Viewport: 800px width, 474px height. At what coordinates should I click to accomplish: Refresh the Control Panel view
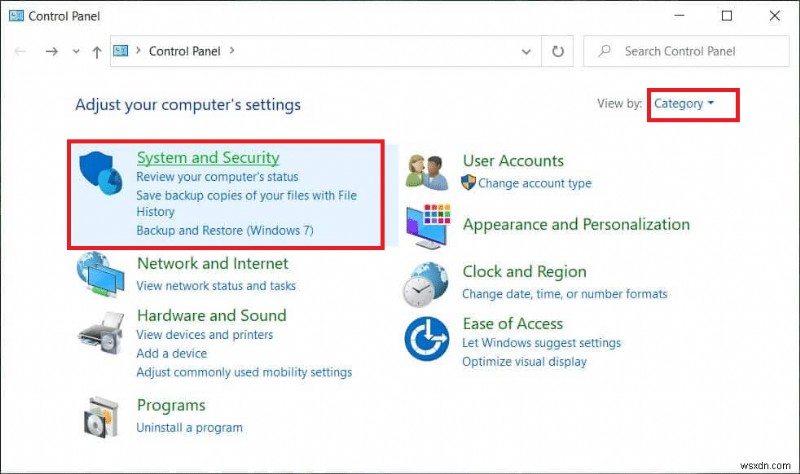click(x=557, y=51)
